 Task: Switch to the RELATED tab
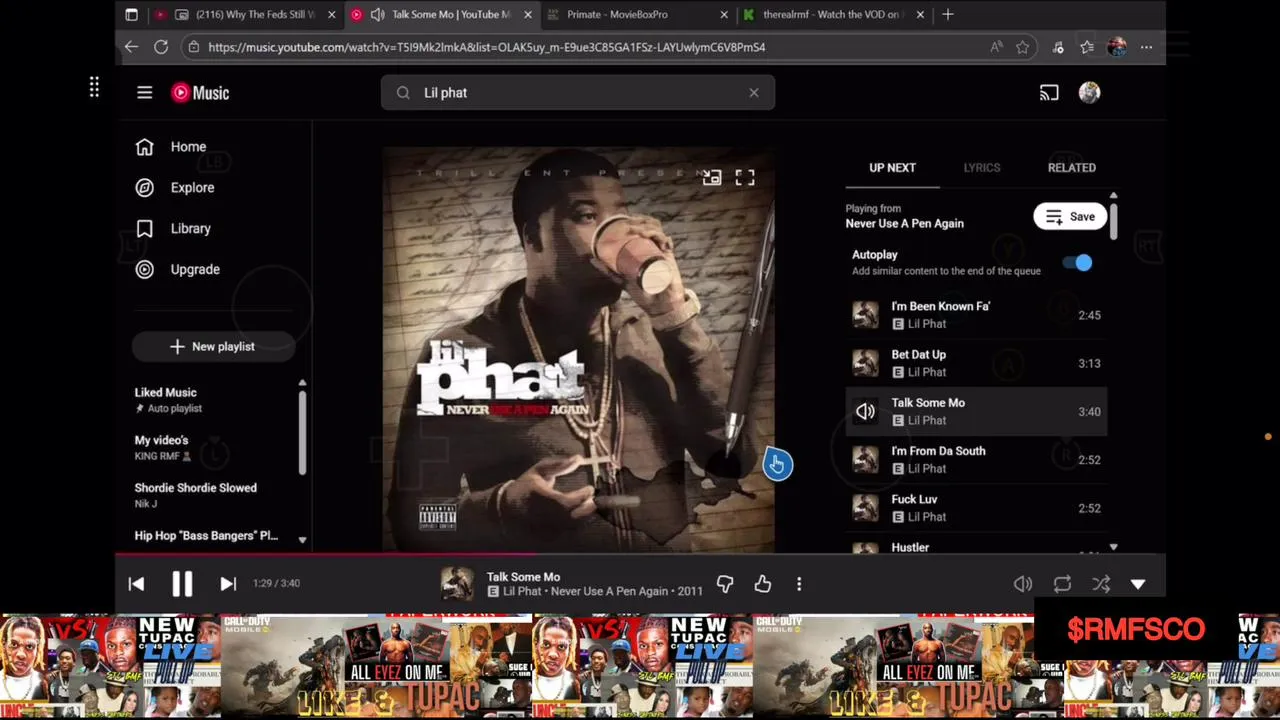[1072, 168]
